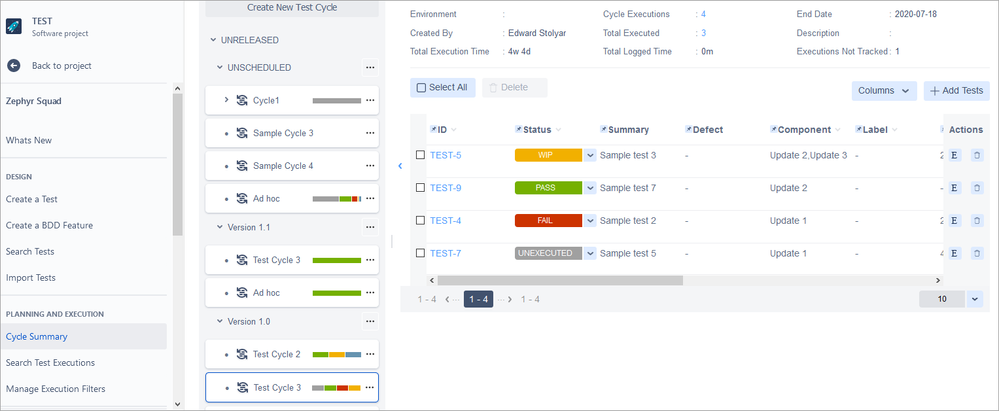Open the three-dots menu for Sample Cycle 4
999x411 pixels.
370,166
